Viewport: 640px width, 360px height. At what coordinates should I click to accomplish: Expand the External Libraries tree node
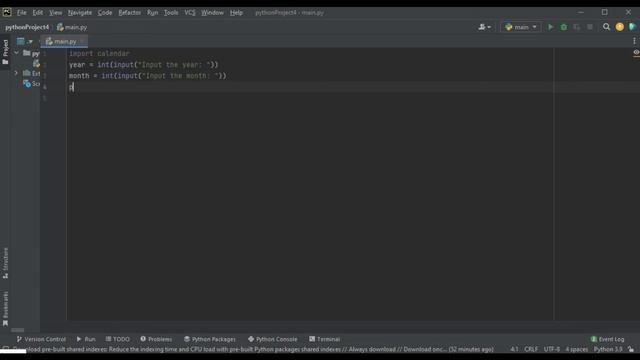(16, 73)
